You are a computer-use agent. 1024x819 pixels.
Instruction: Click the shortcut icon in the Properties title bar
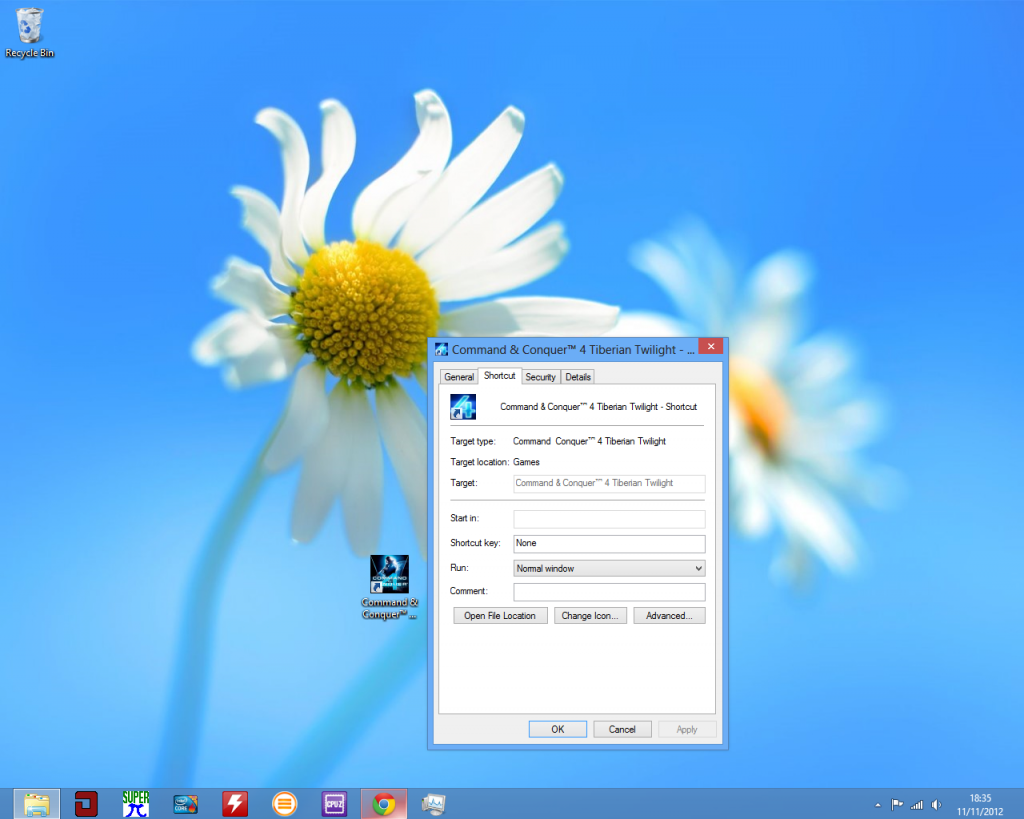click(x=441, y=349)
